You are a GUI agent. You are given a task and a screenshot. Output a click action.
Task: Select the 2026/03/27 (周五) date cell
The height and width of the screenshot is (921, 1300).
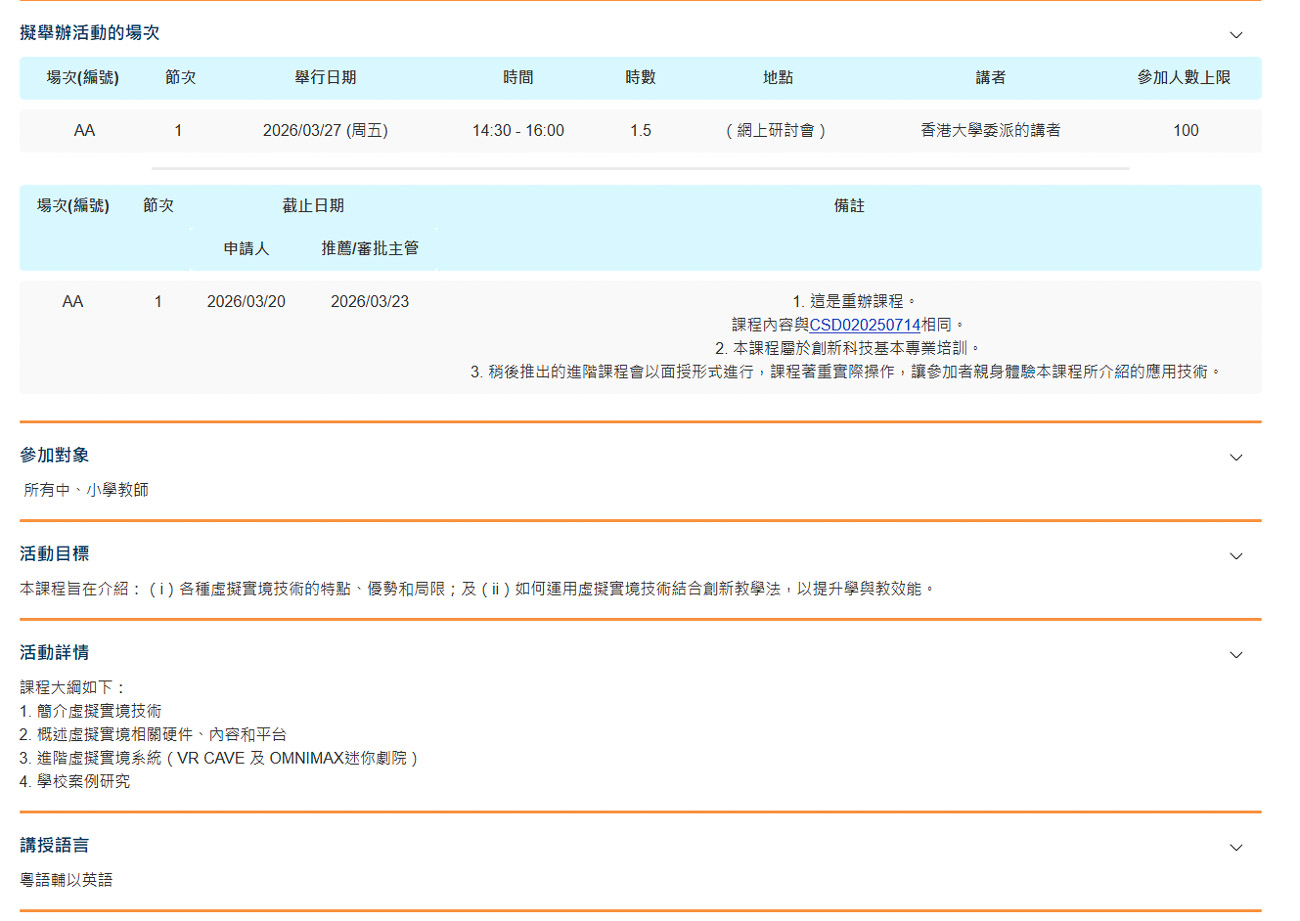tap(325, 130)
